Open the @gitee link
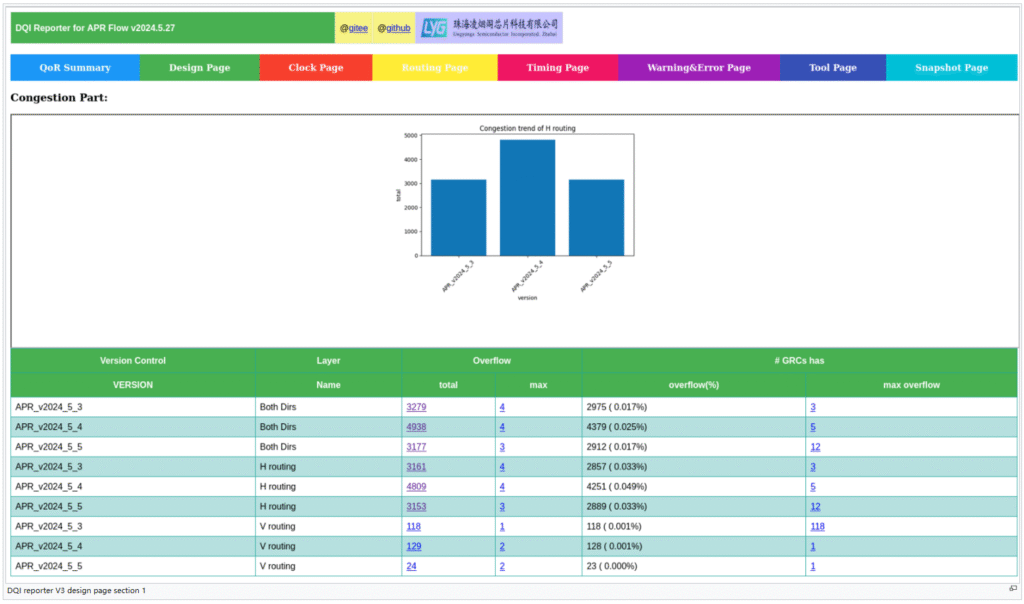The width and height of the screenshot is (1024, 604). point(354,28)
